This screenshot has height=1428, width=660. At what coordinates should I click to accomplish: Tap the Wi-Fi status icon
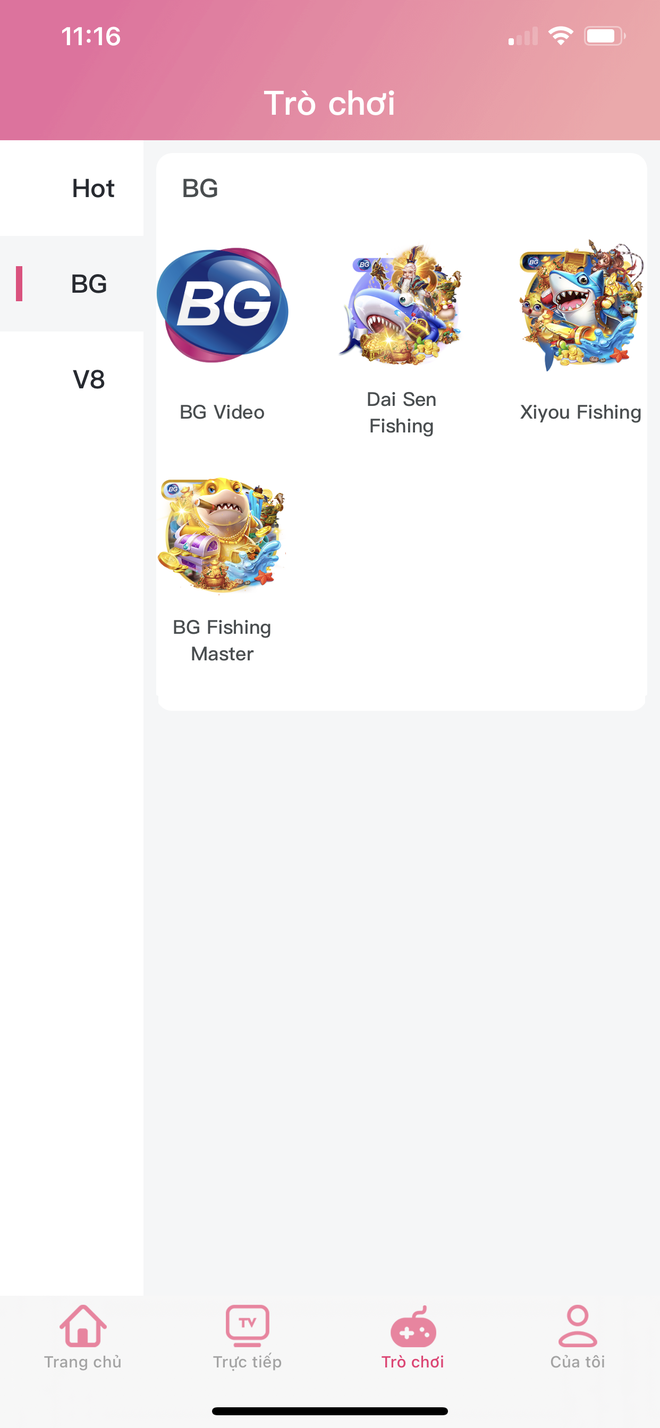[561, 37]
